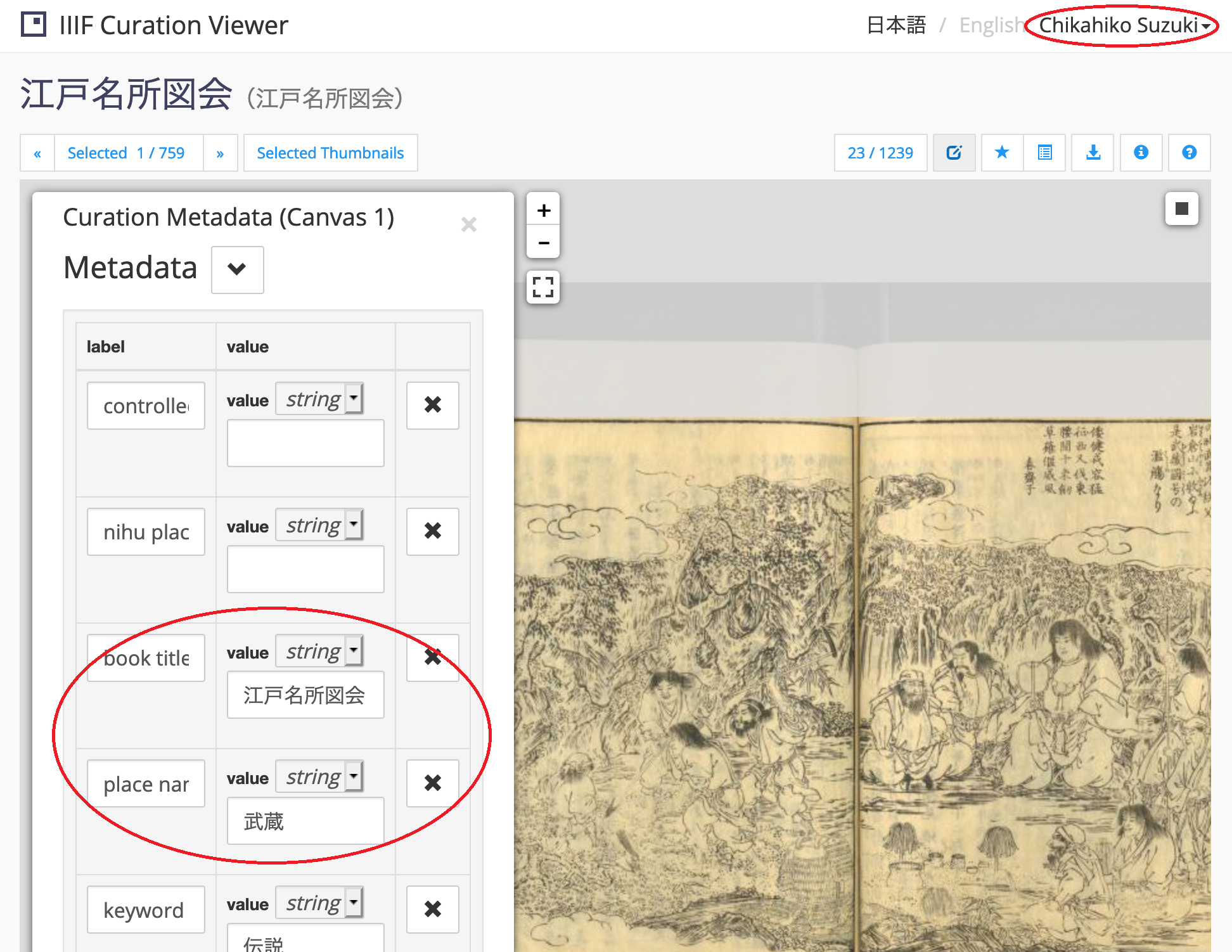1232x952 pixels.
Task: Click the value field containing 武蔵
Action: point(305,821)
